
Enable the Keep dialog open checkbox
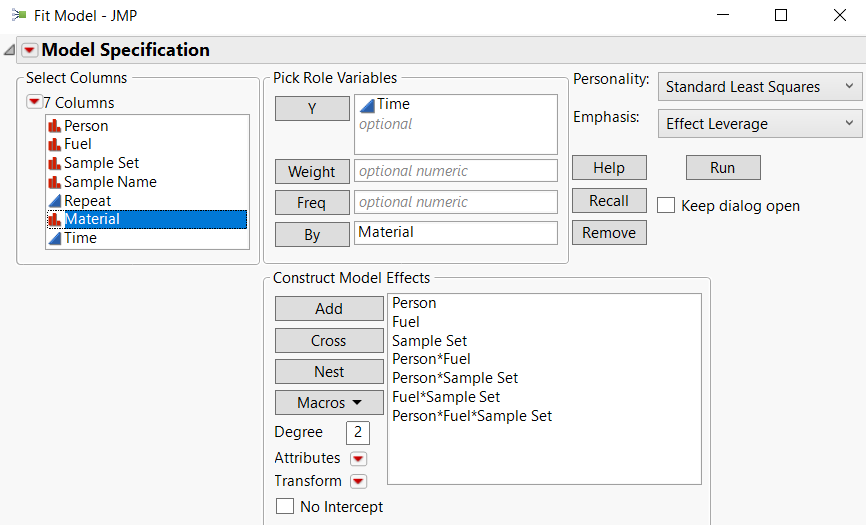666,206
